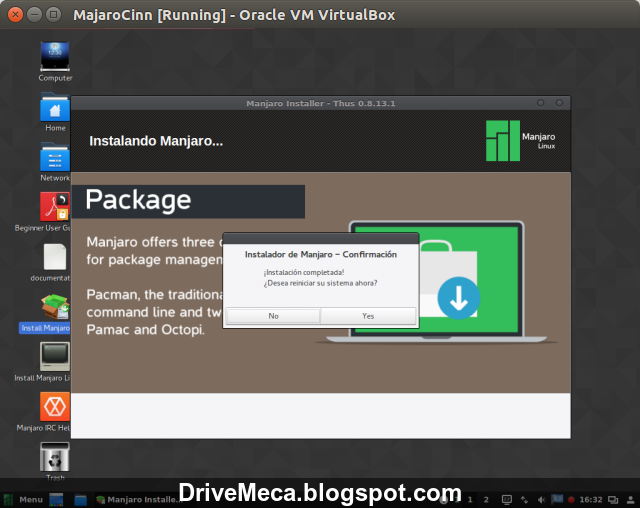Switch to workspace 1 in the panel
Viewport: 640px width, 508px height.
tap(470, 500)
